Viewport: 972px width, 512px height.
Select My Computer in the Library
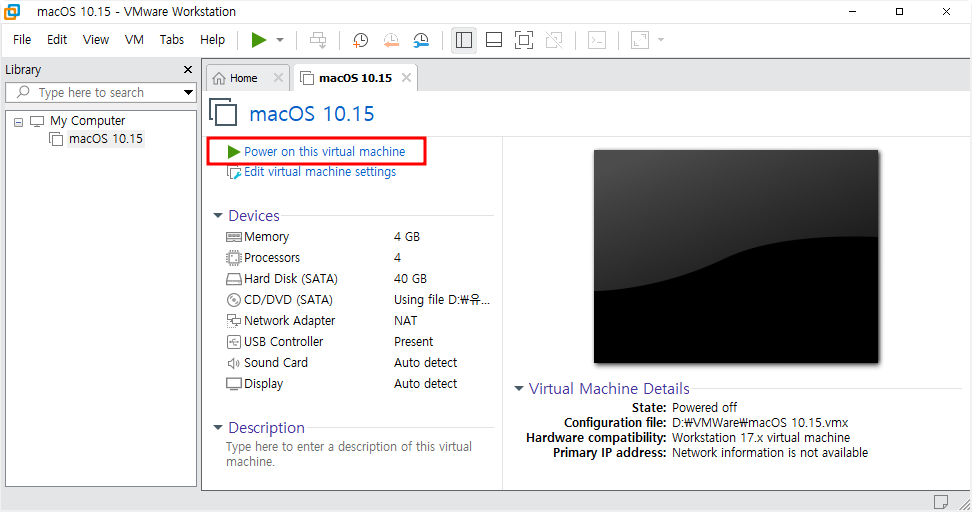(87, 121)
